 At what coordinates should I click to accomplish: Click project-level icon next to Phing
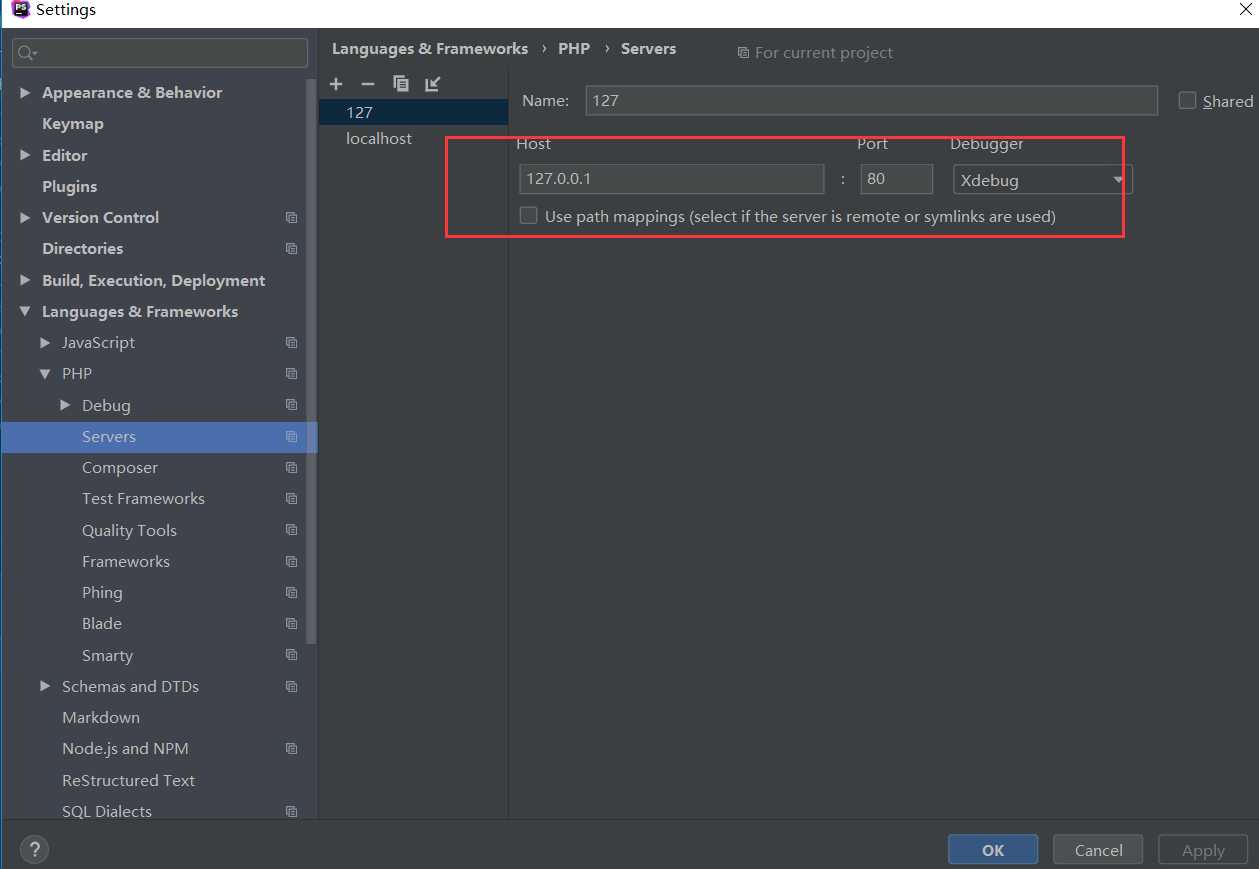291,593
